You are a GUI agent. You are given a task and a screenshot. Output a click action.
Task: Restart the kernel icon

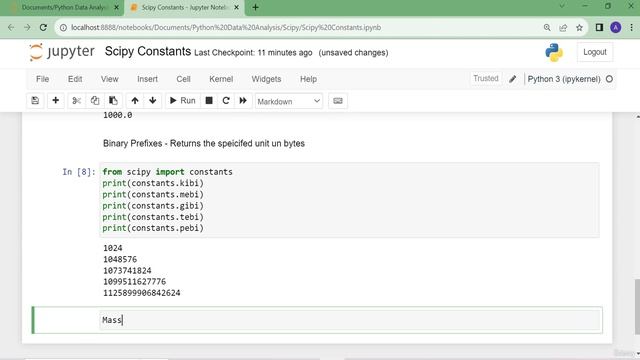(226, 101)
